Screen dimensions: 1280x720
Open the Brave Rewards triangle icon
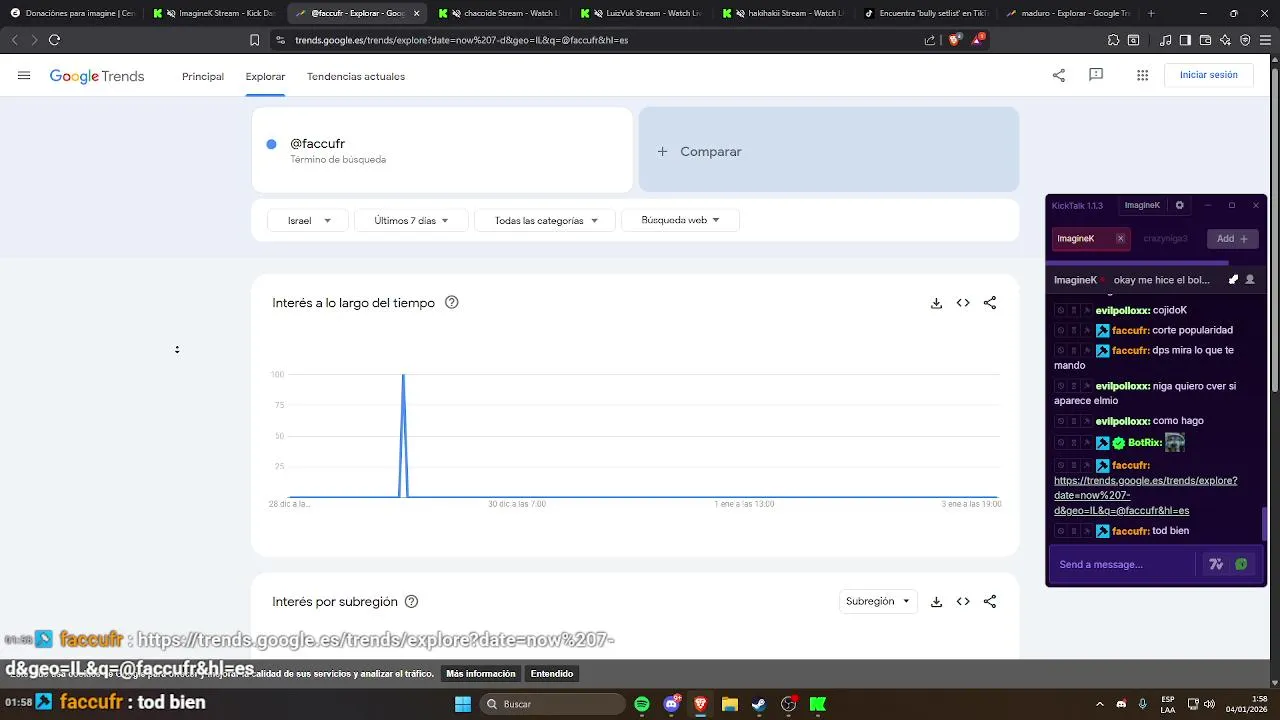coord(977,40)
